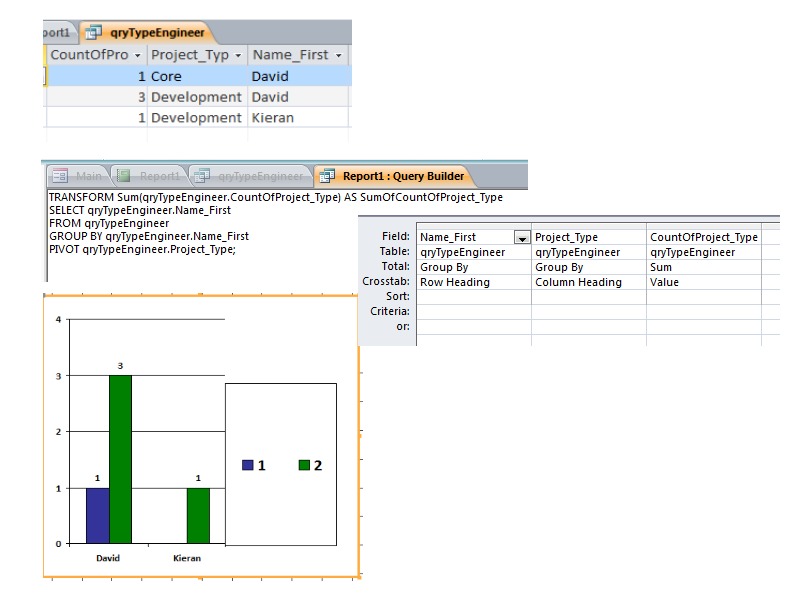The height and width of the screenshot is (600, 800).
Task: Click the TRANSFORM line in SQL view
Action: [276, 197]
